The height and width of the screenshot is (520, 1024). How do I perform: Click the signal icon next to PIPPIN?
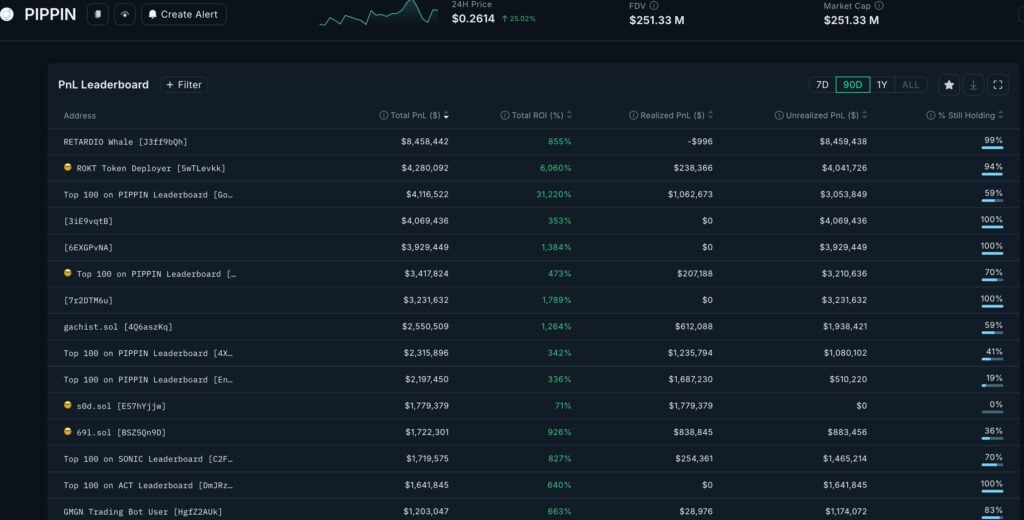coord(124,14)
